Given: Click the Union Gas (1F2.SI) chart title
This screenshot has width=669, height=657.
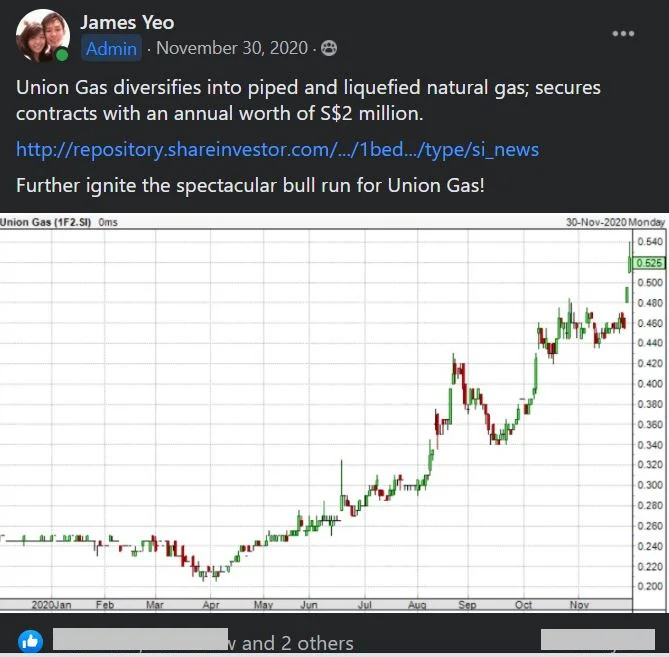Looking at the screenshot, I should (x=45, y=222).
